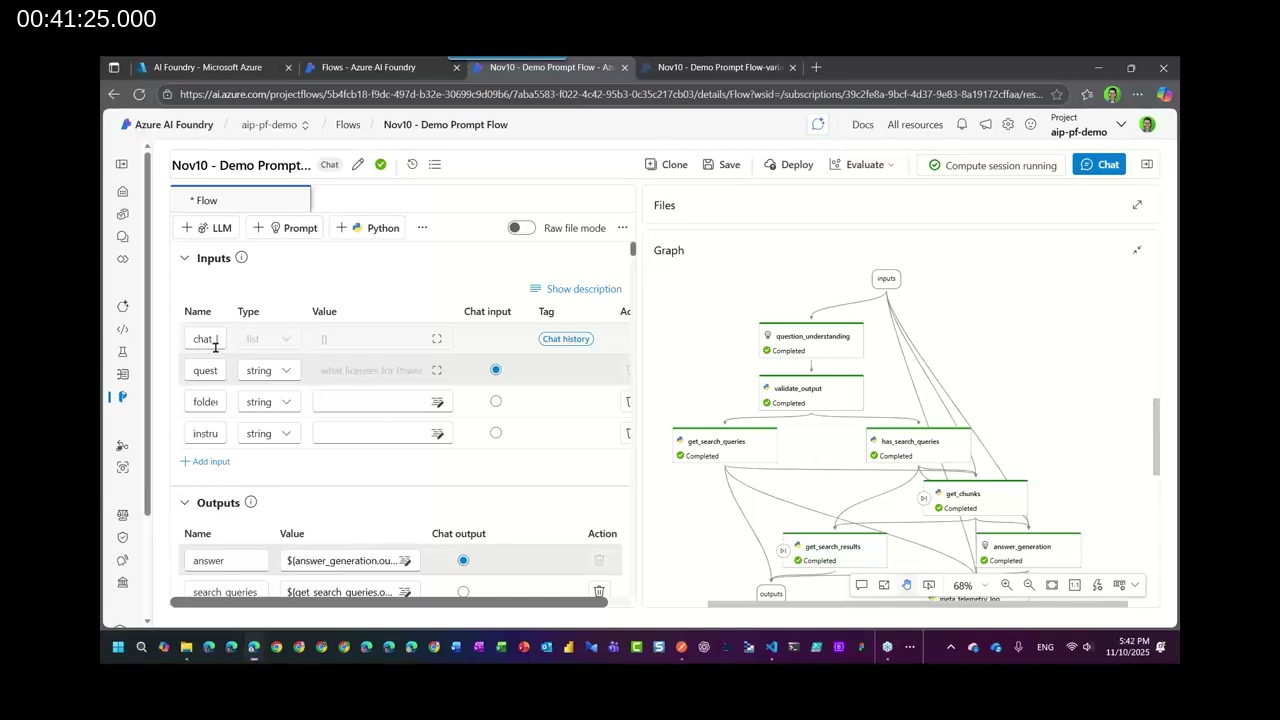Image resolution: width=1280 pixels, height=720 pixels.
Task: Open the Code icon in the sidebar
Action: (122, 329)
